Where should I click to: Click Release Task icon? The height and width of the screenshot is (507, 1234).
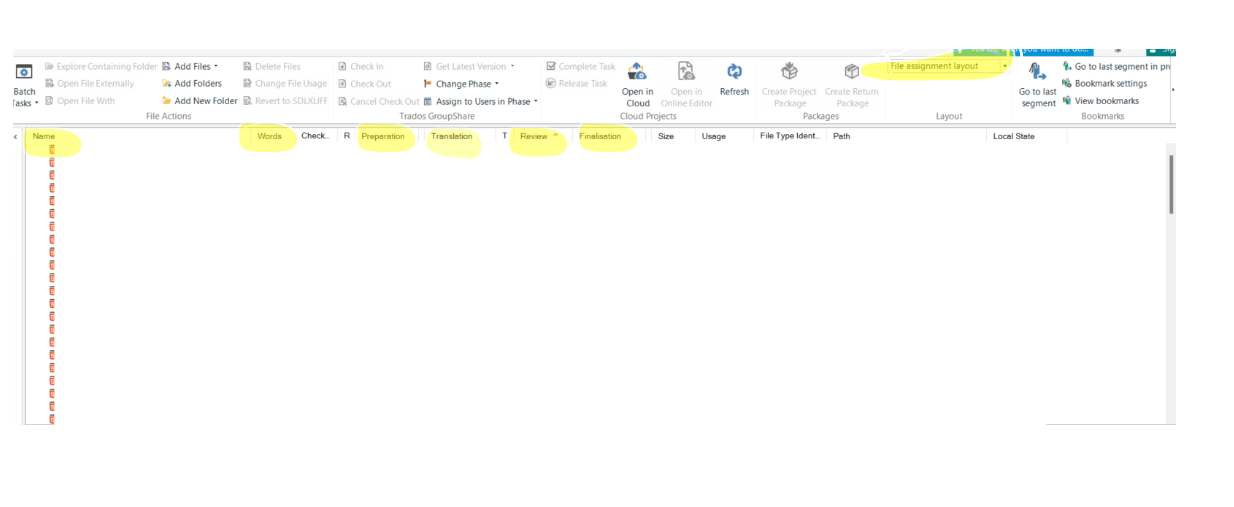pyautogui.click(x=551, y=84)
